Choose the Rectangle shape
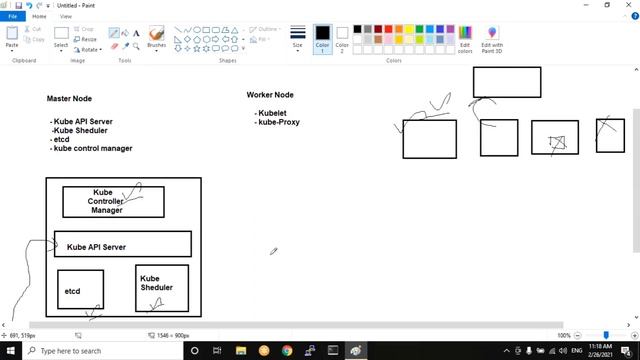 click(x=206, y=30)
